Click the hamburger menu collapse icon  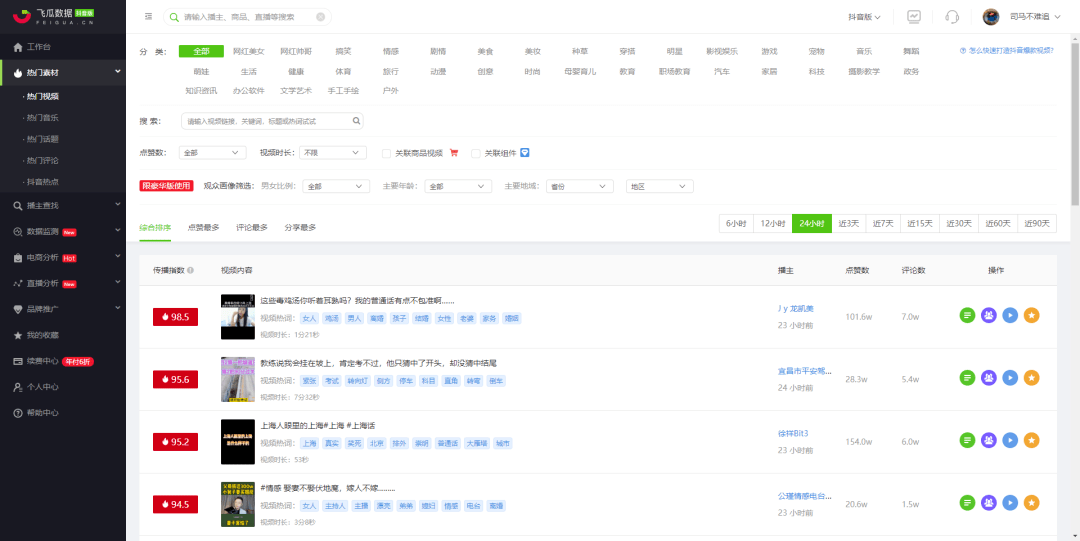148,17
